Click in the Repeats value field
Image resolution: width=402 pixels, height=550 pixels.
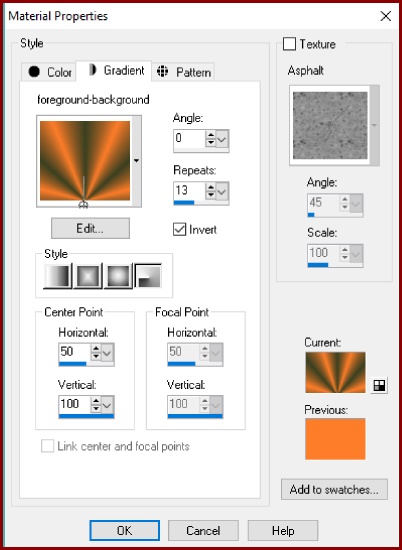pos(189,191)
